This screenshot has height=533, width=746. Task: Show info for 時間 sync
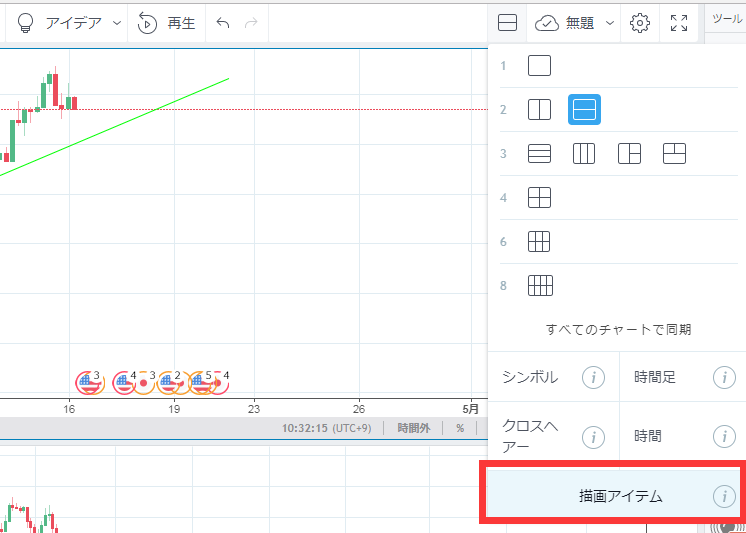click(724, 436)
